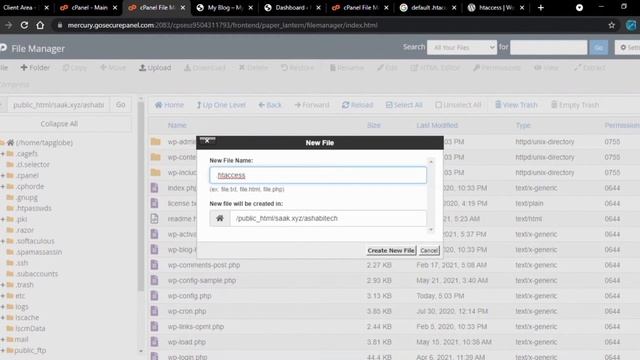Click Go next to path field
The height and width of the screenshot is (360, 640).
tap(120, 105)
